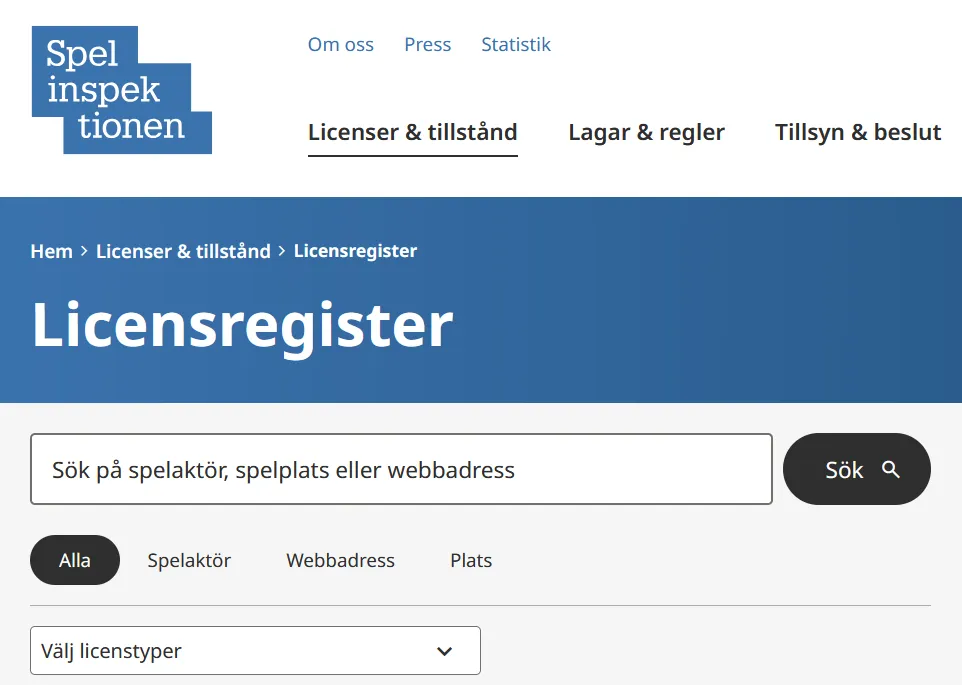Click inside the spelaktör search input field
Screen dimensions: 962x685
point(400,469)
